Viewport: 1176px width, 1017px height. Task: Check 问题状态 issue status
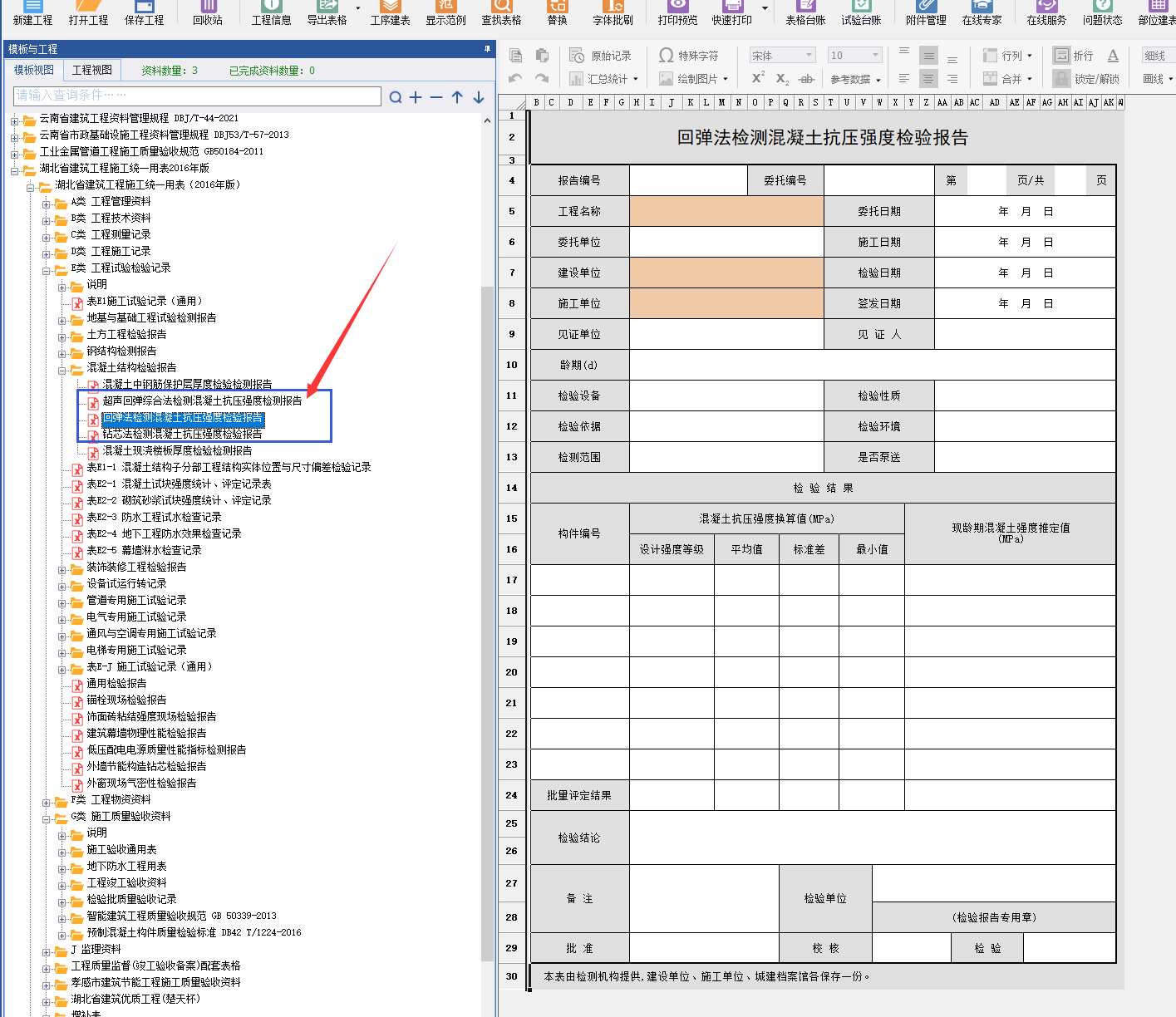(x=1102, y=12)
